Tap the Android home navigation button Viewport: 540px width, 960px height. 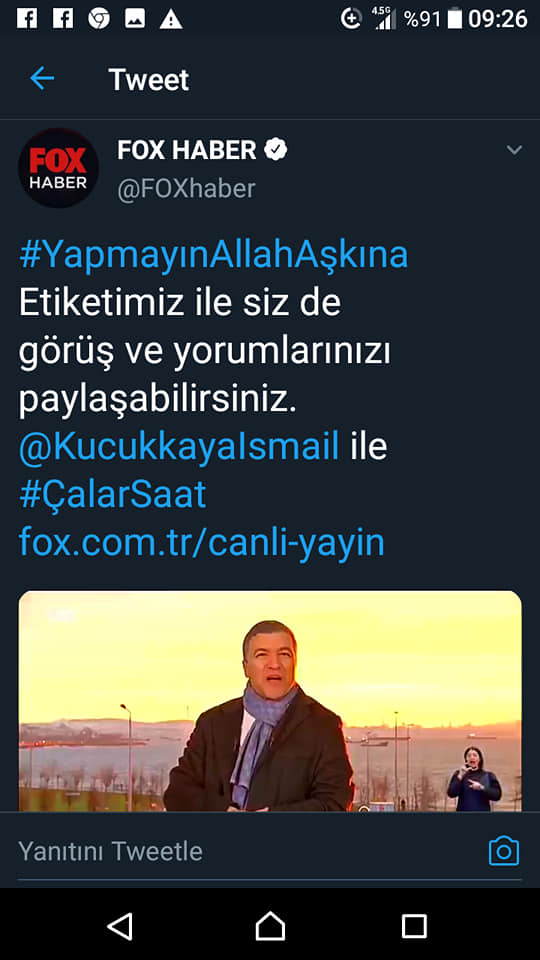tap(270, 926)
